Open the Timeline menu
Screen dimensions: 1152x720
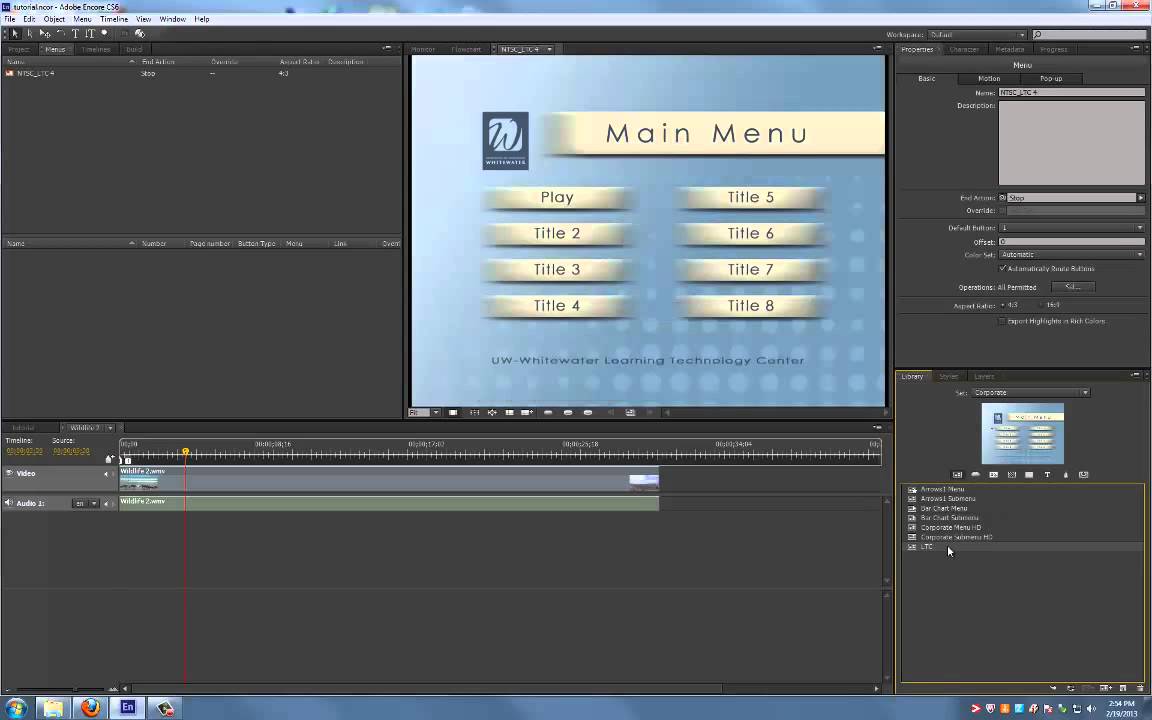[113, 19]
